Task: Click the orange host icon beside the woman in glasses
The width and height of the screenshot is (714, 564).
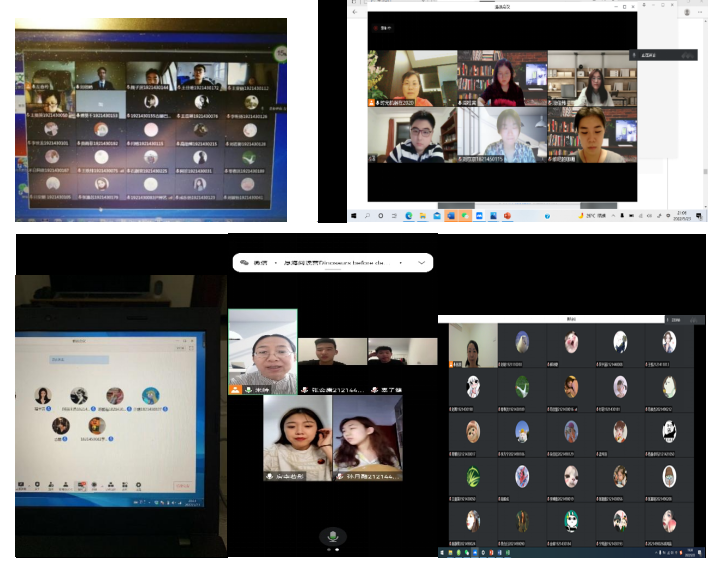Action: (x=235, y=389)
